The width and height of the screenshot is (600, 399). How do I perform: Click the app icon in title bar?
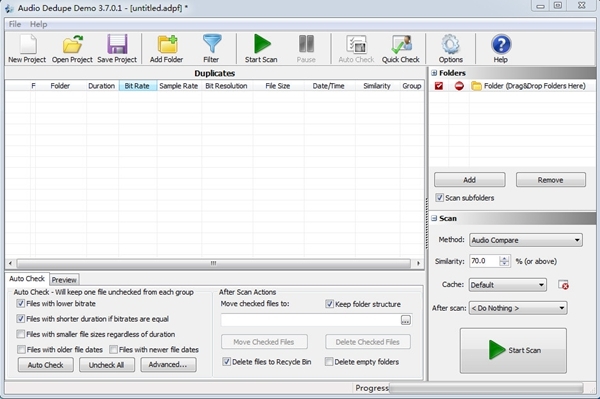(9, 8)
